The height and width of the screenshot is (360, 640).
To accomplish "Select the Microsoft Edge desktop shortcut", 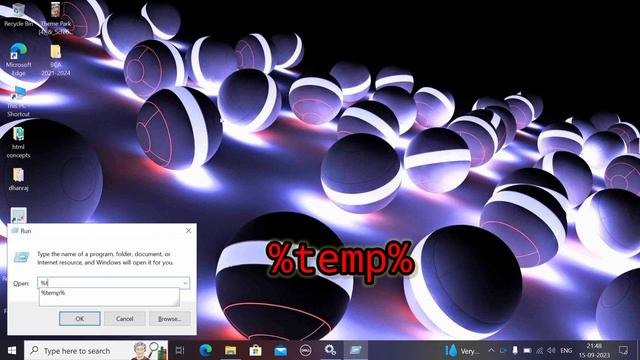I will click(18, 60).
